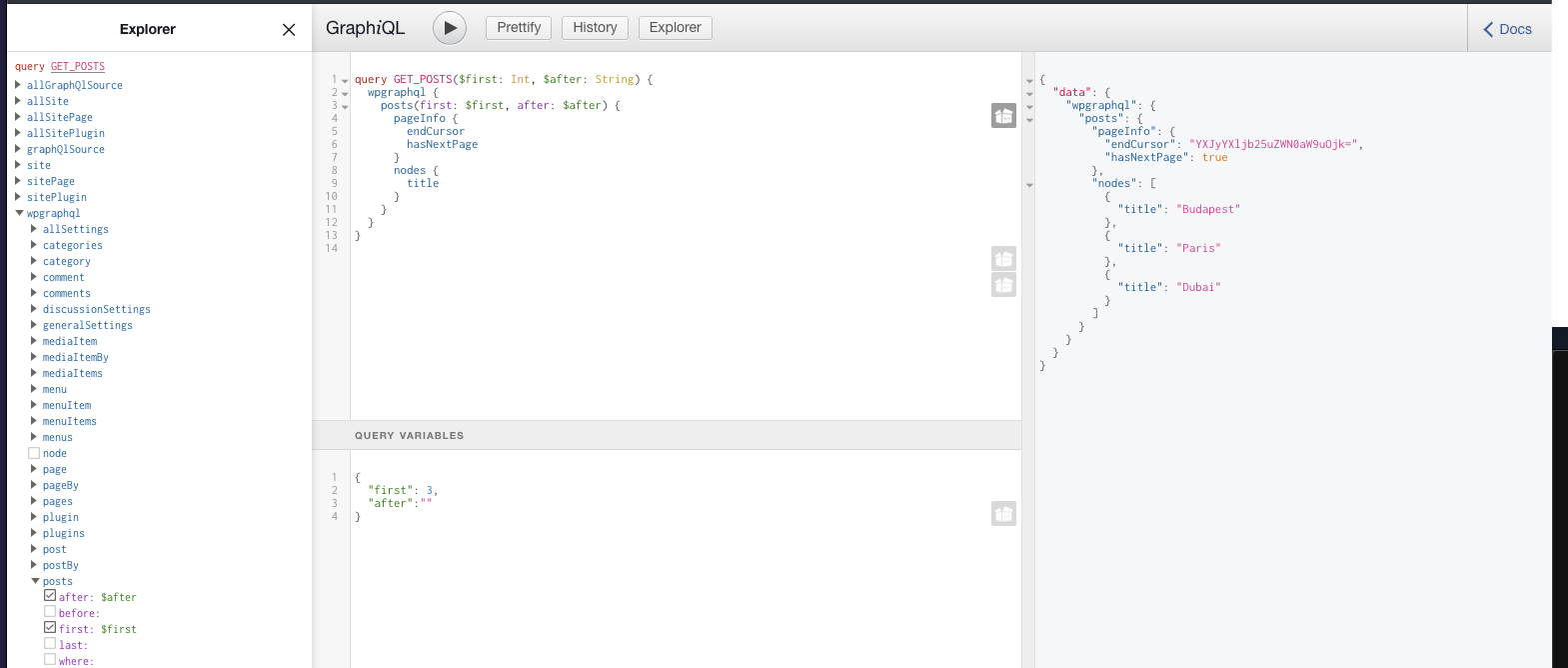Click the "after":"" variable line

pyautogui.click(x=400, y=504)
